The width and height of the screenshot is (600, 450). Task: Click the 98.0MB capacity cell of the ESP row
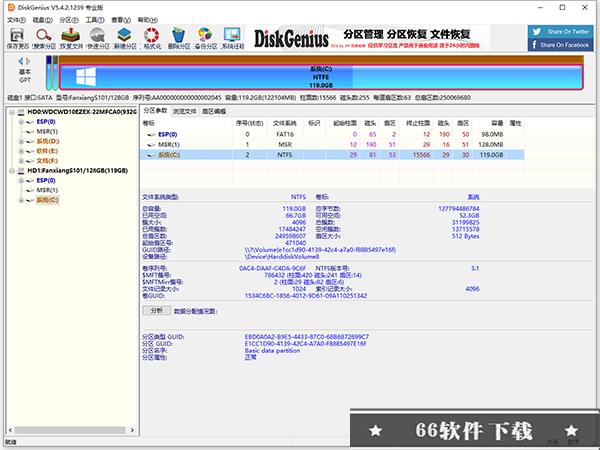[x=492, y=134]
